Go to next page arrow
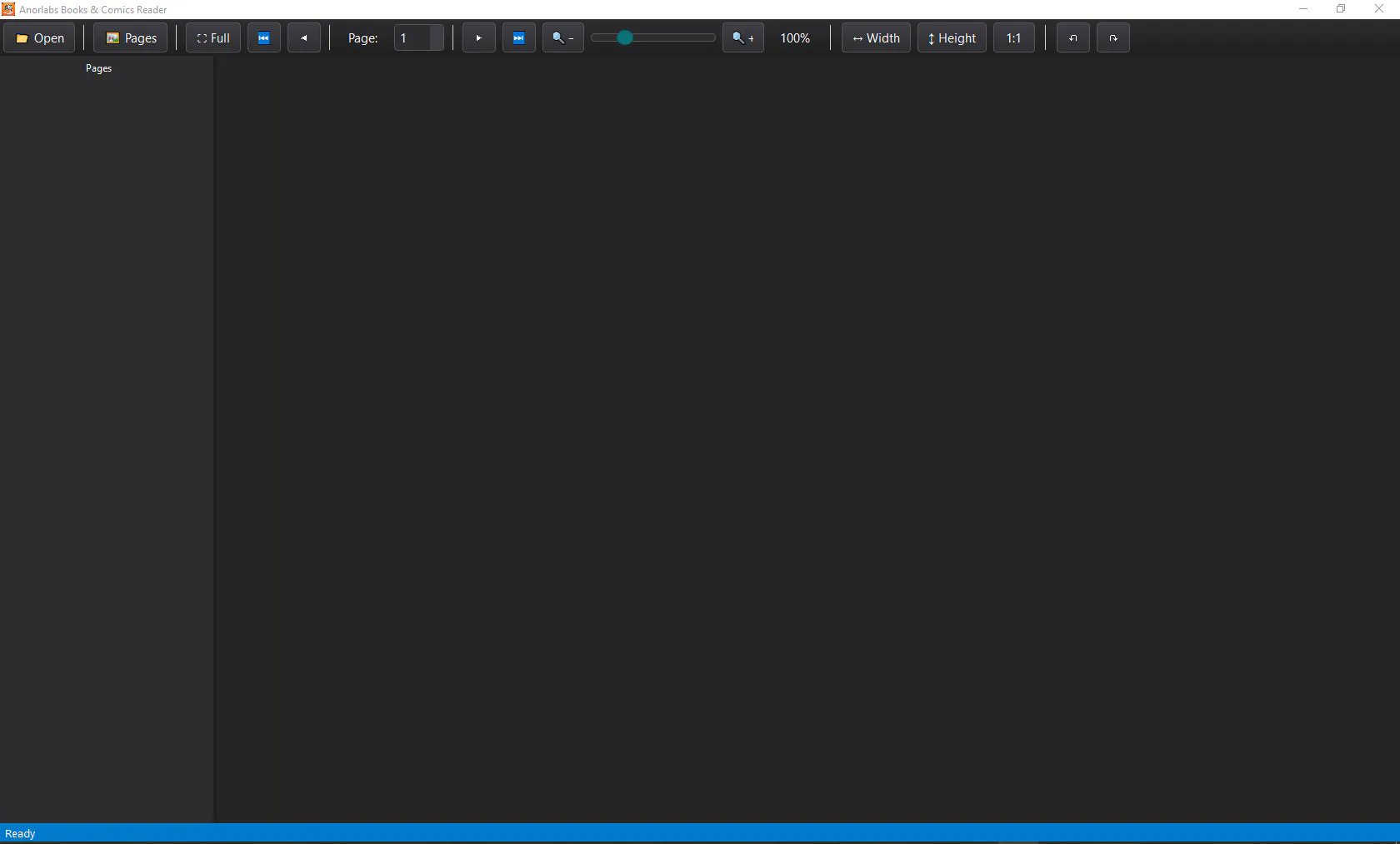The width and height of the screenshot is (1400, 844). click(479, 38)
